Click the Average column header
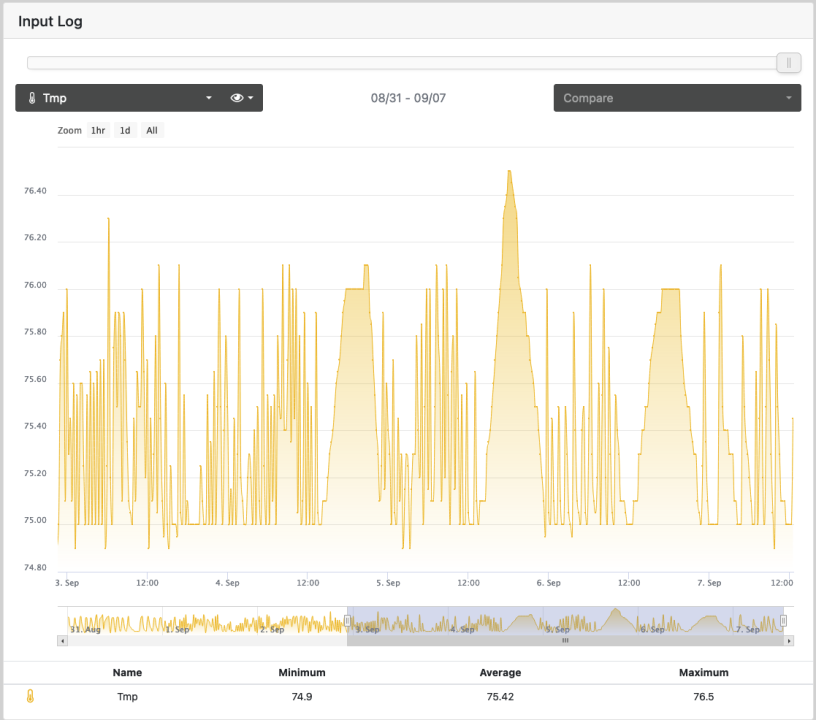This screenshot has height=720, width=816. pyautogui.click(x=500, y=672)
